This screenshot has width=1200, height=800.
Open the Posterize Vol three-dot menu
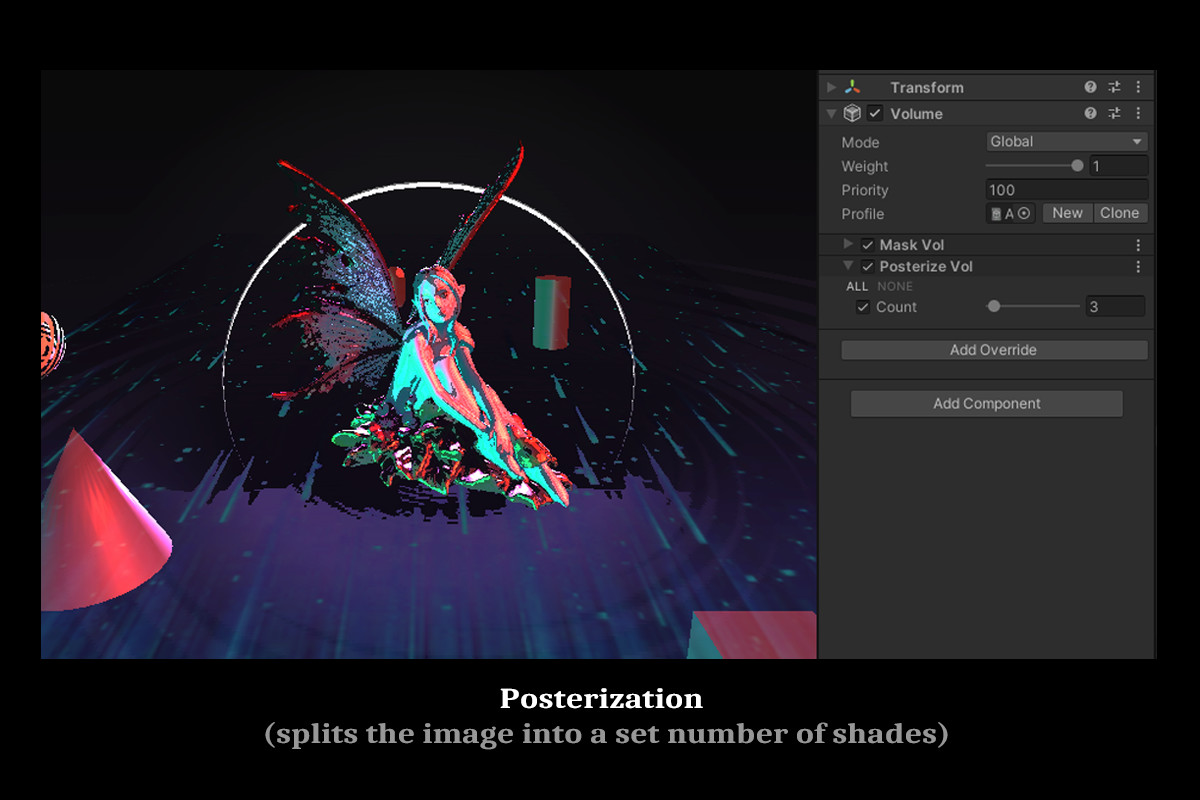tap(1138, 266)
